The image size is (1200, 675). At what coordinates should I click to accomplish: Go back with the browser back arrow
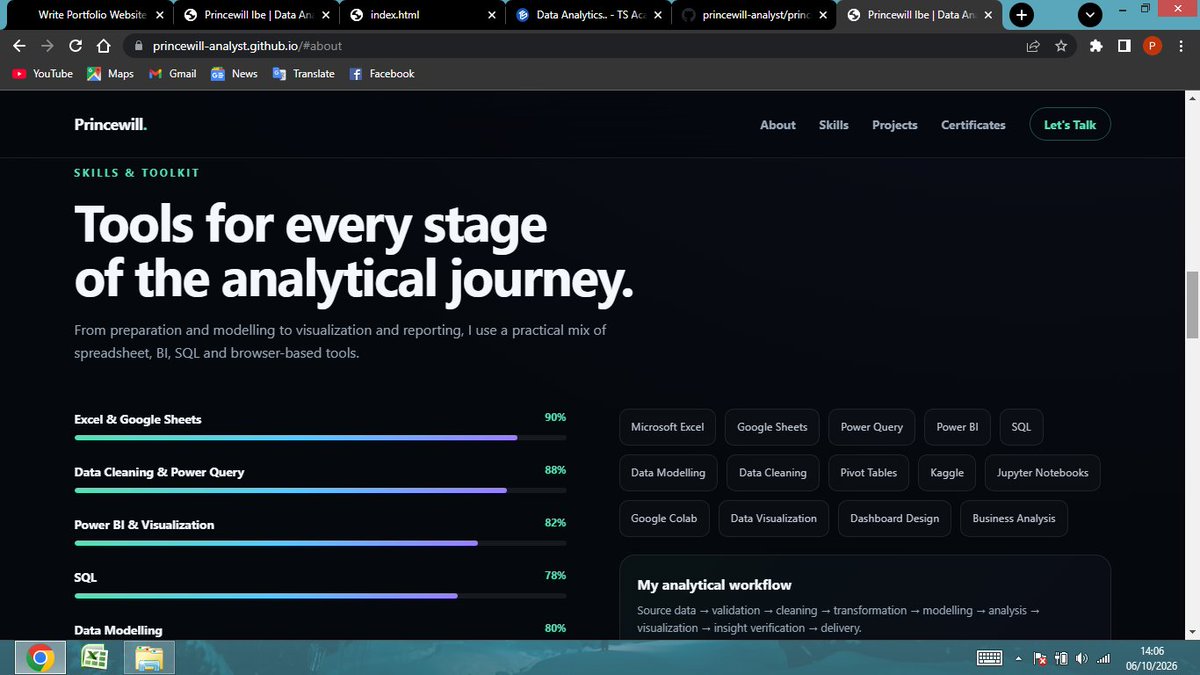click(19, 46)
